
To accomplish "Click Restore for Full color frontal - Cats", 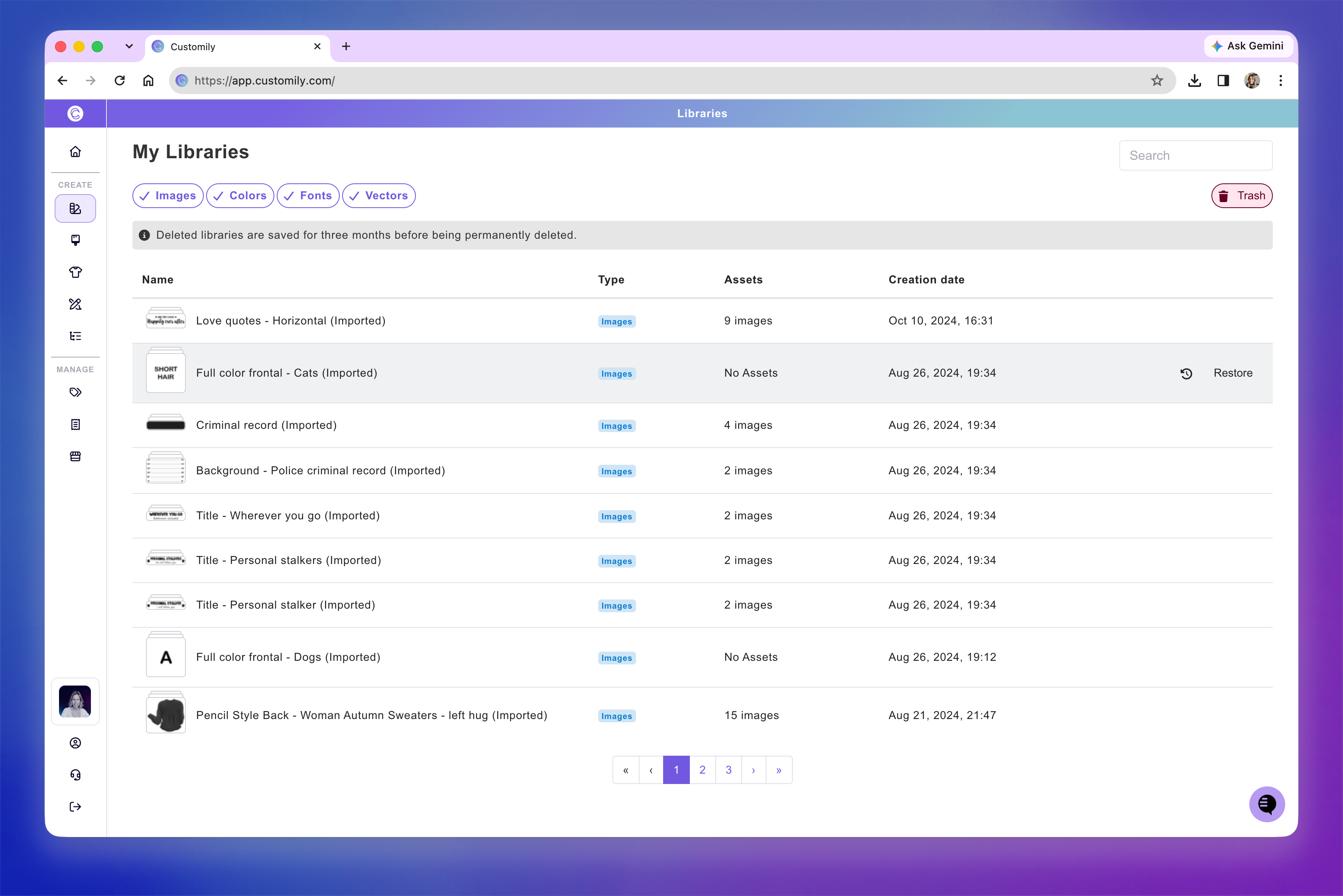I will (1233, 373).
